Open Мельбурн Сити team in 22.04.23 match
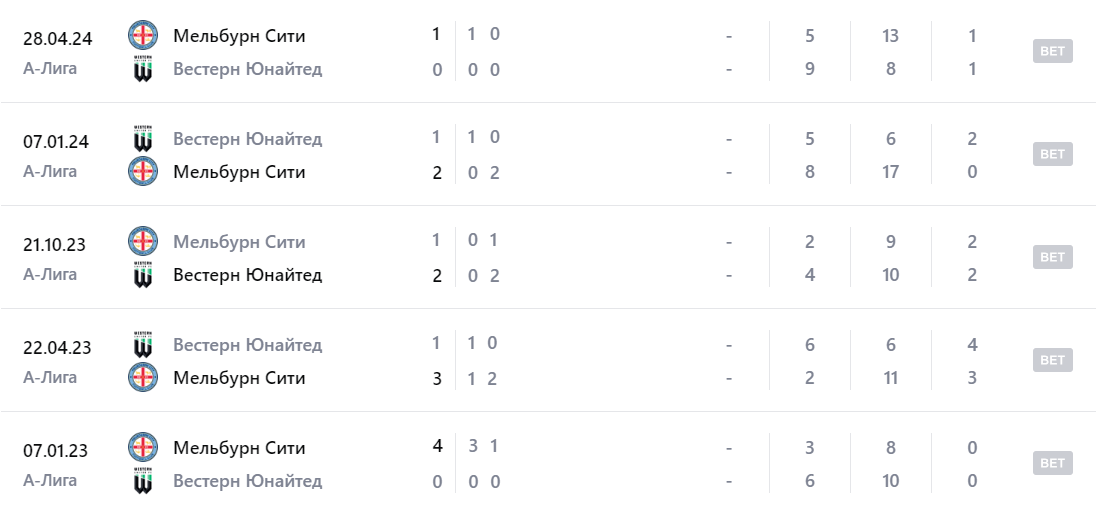Screen dimensions: 1105x508 point(239,378)
